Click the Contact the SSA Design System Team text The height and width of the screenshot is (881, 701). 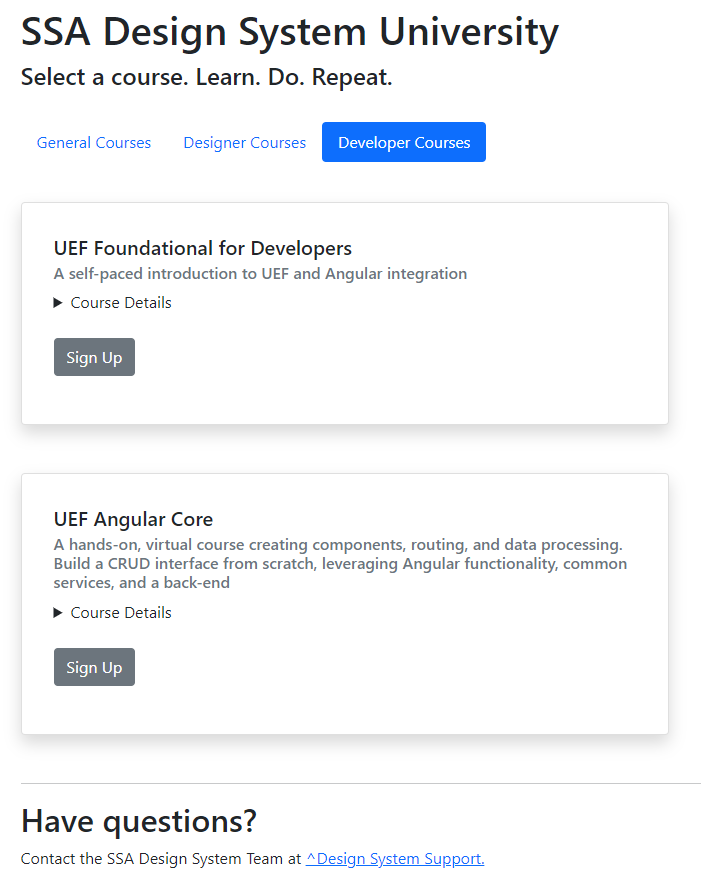tap(160, 858)
